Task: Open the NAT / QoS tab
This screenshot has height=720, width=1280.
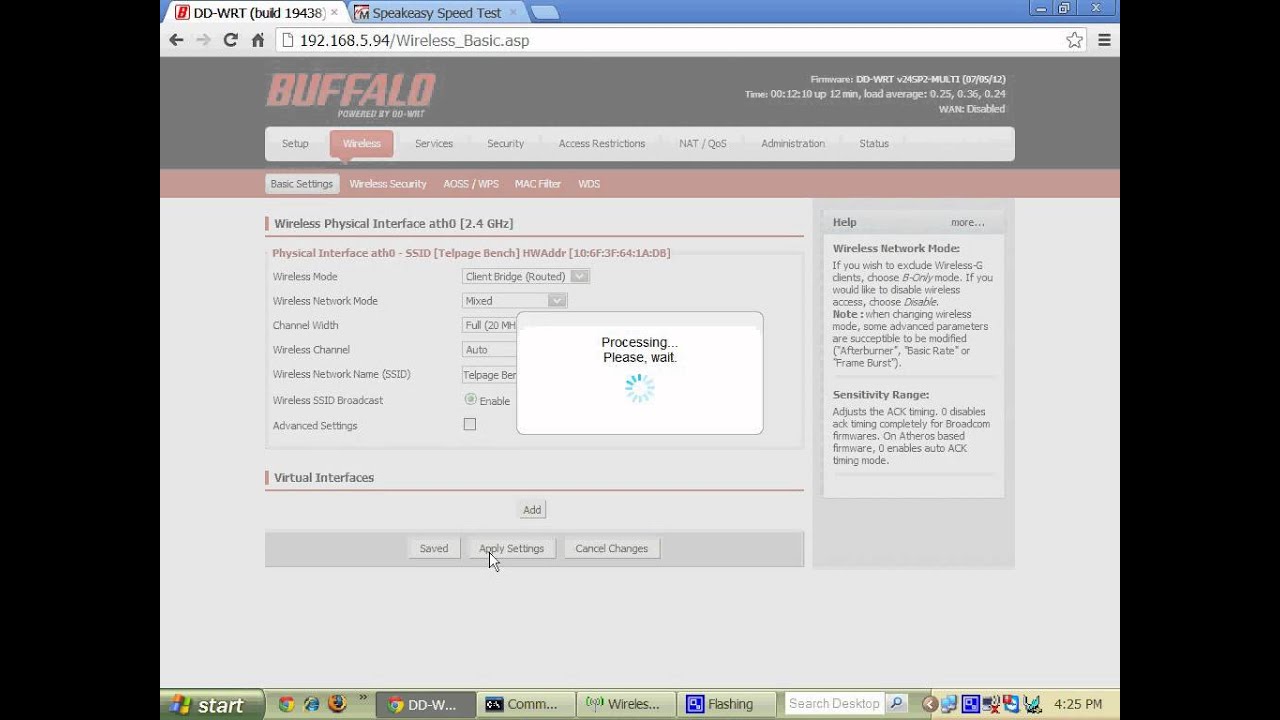Action: pos(702,144)
